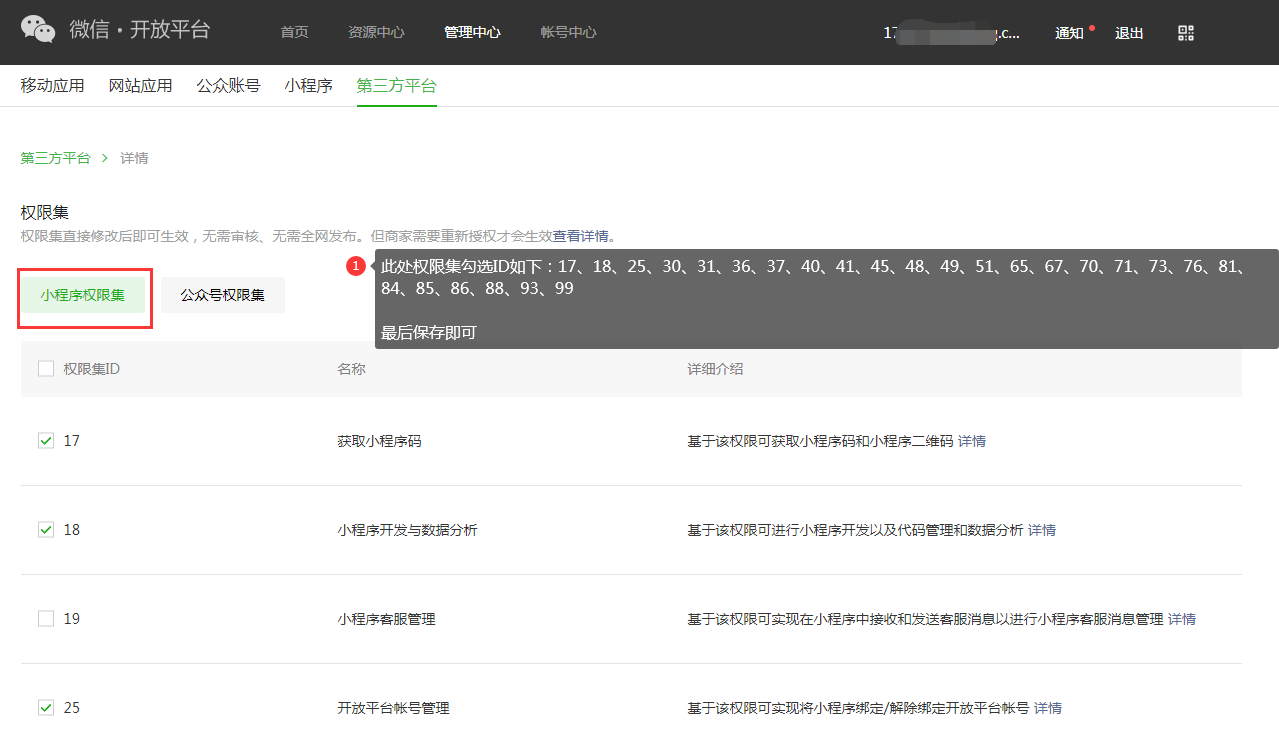Viewport: 1279px width, 751px height.
Task: Switch to 移动应用 tab
Action: point(52,86)
